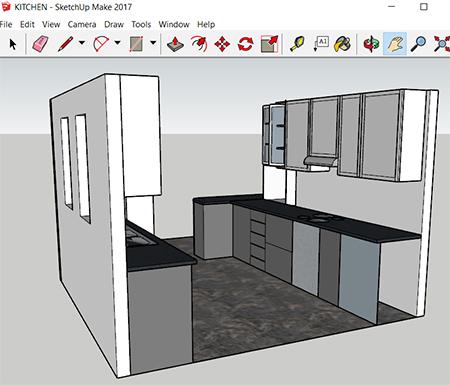450x385 pixels.
Task: Open the Camera menu
Action: (x=82, y=24)
